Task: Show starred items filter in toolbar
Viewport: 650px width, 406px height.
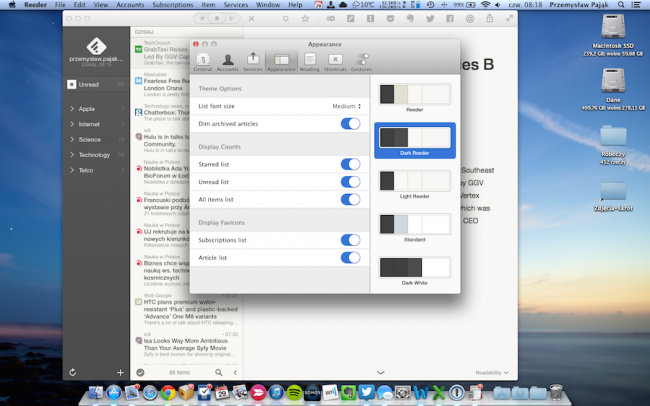Action: pos(202,18)
